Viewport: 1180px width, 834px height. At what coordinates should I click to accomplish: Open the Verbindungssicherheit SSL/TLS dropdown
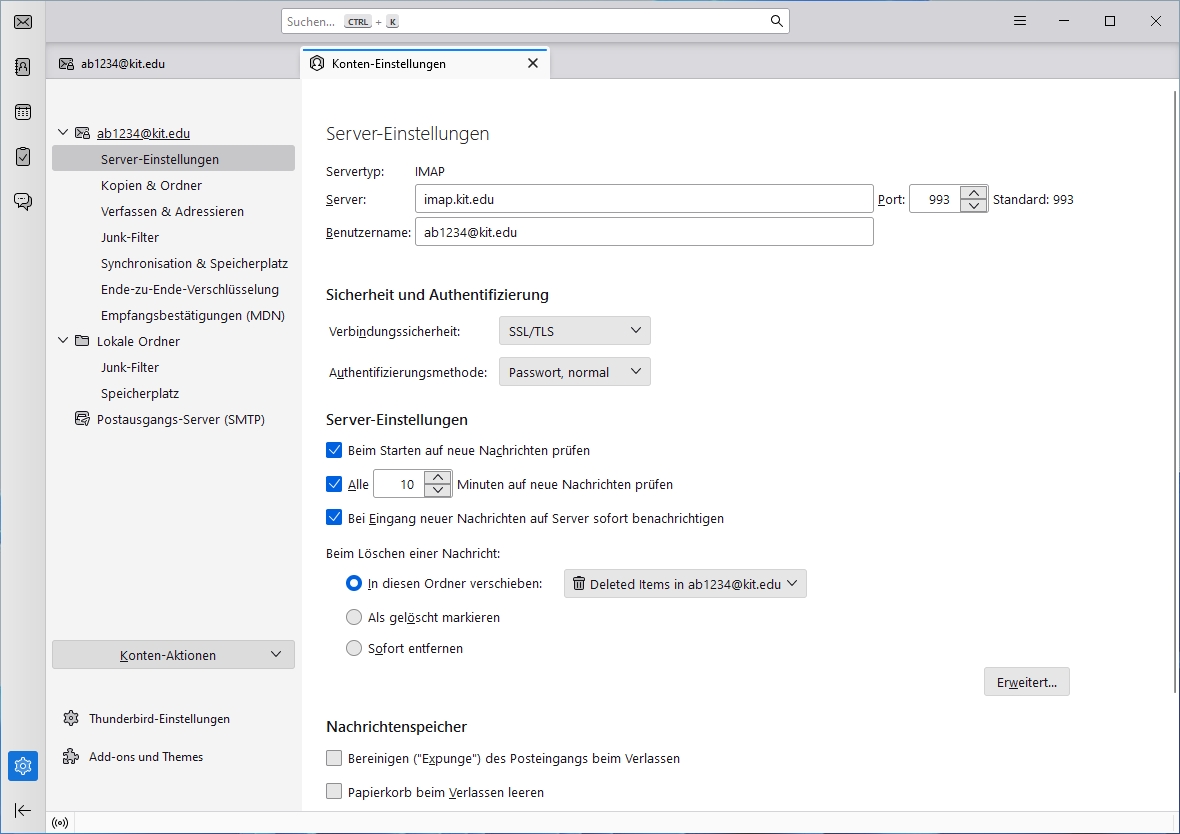coord(574,331)
